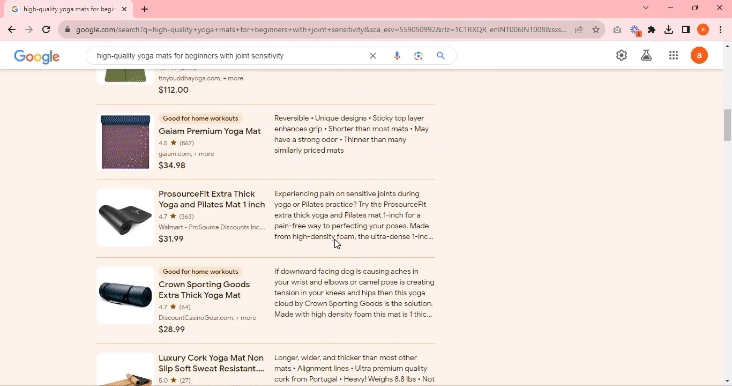Open a new browser tab with plus button
Image resolution: width=732 pixels, height=386 pixels.
[144, 9]
